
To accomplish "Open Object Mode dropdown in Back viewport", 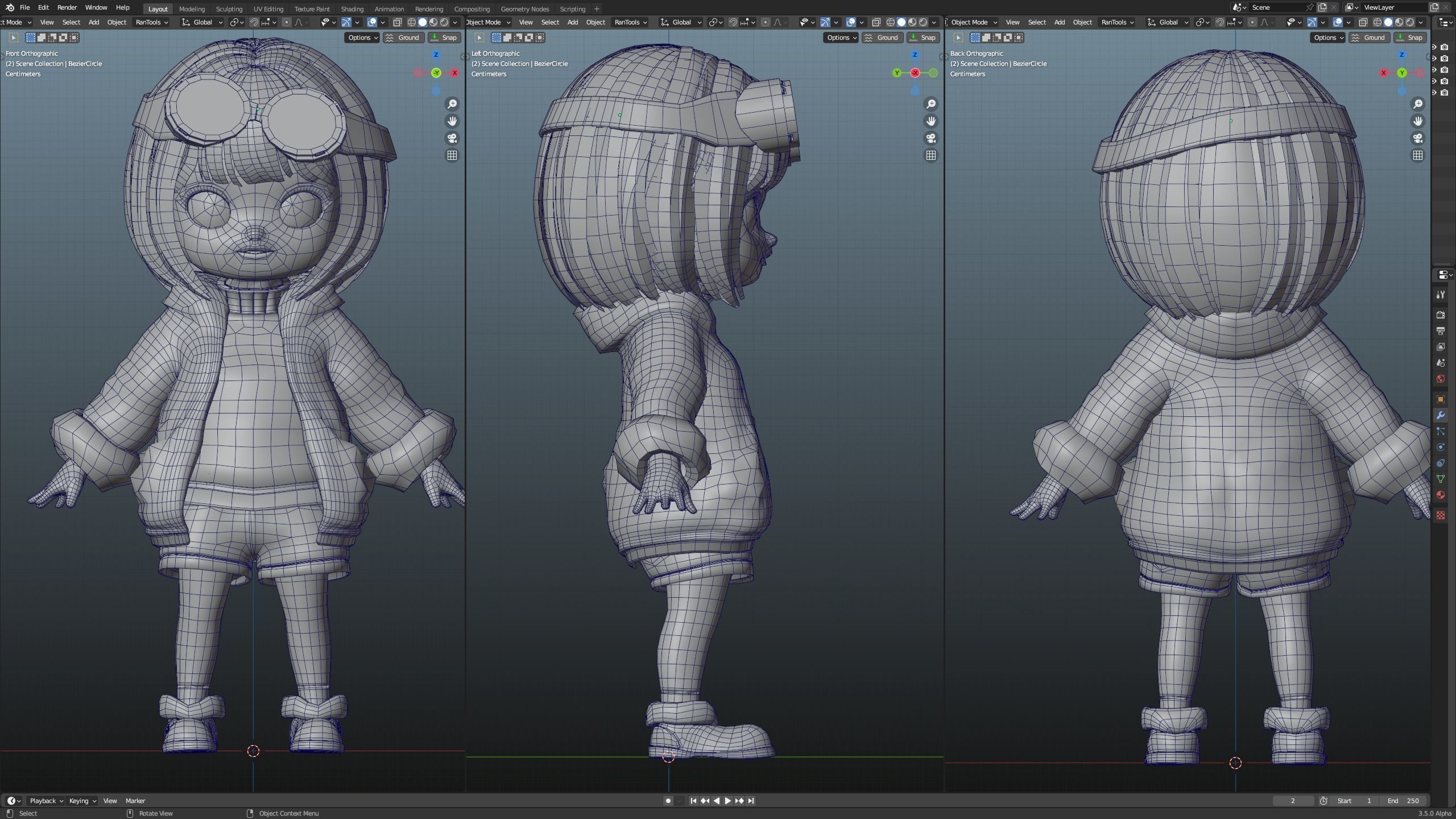I will tap(973, 22).
